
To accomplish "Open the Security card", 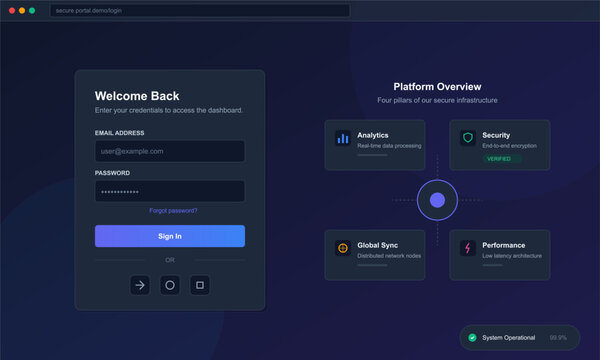I will coord(500,145).
